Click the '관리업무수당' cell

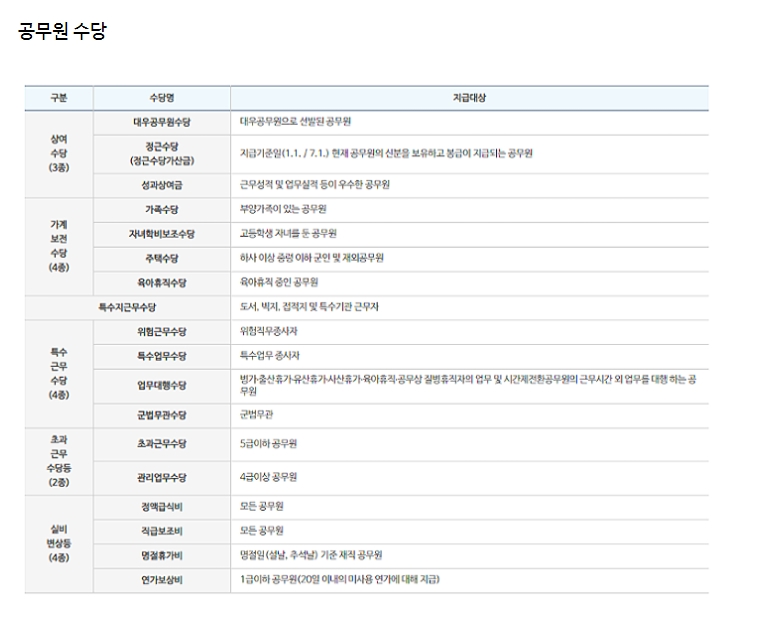click(162, 478)
